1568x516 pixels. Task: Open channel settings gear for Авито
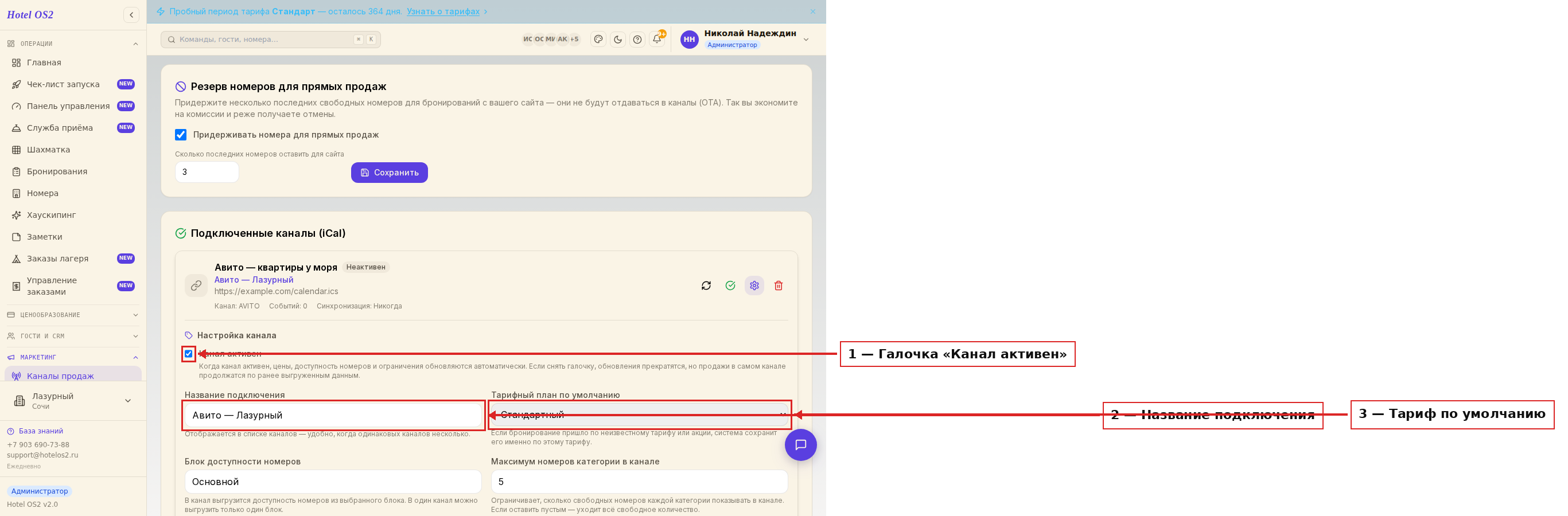click(754, 286)
